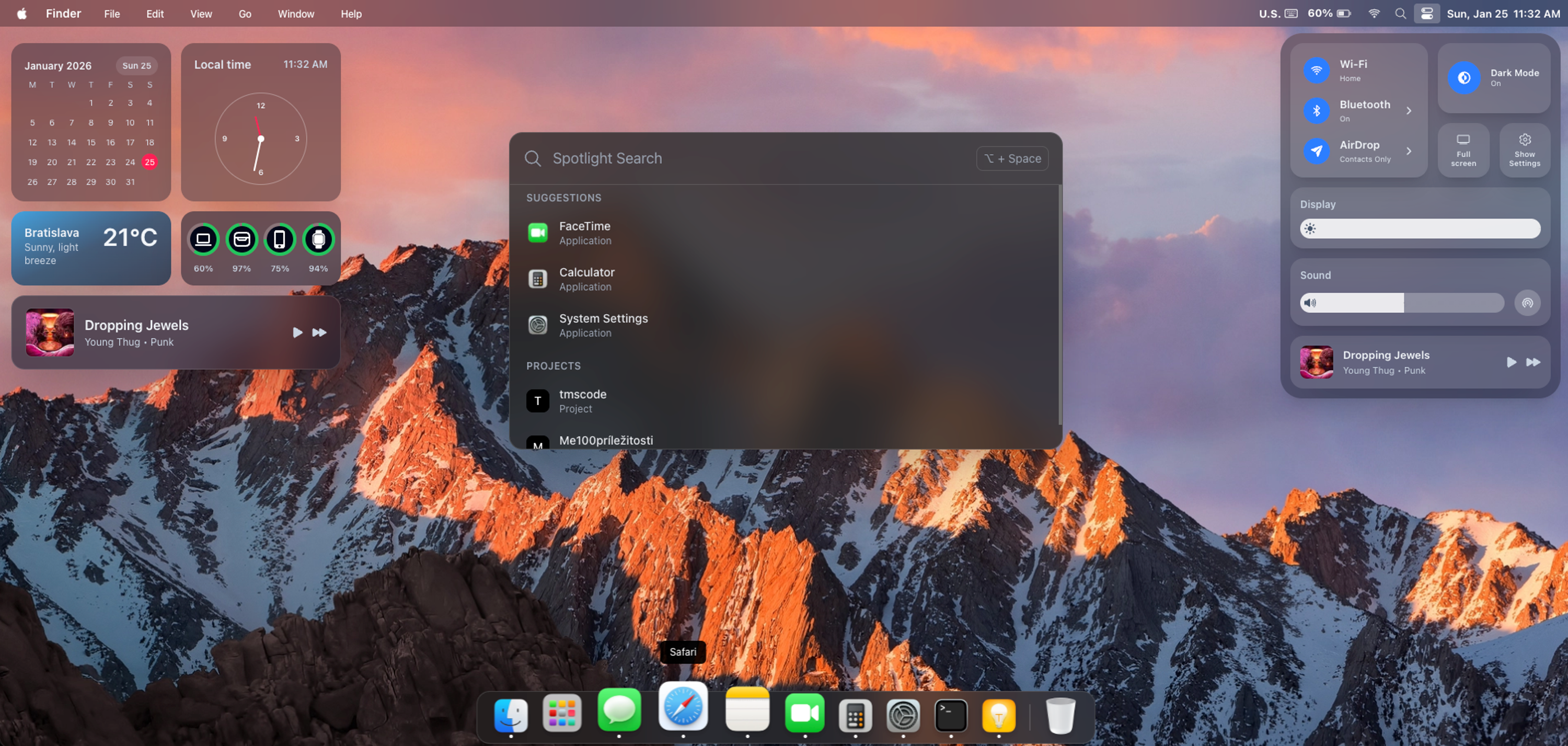
Task: Click the laptop battery 60% ring
Action: click(x=203, y=239)
